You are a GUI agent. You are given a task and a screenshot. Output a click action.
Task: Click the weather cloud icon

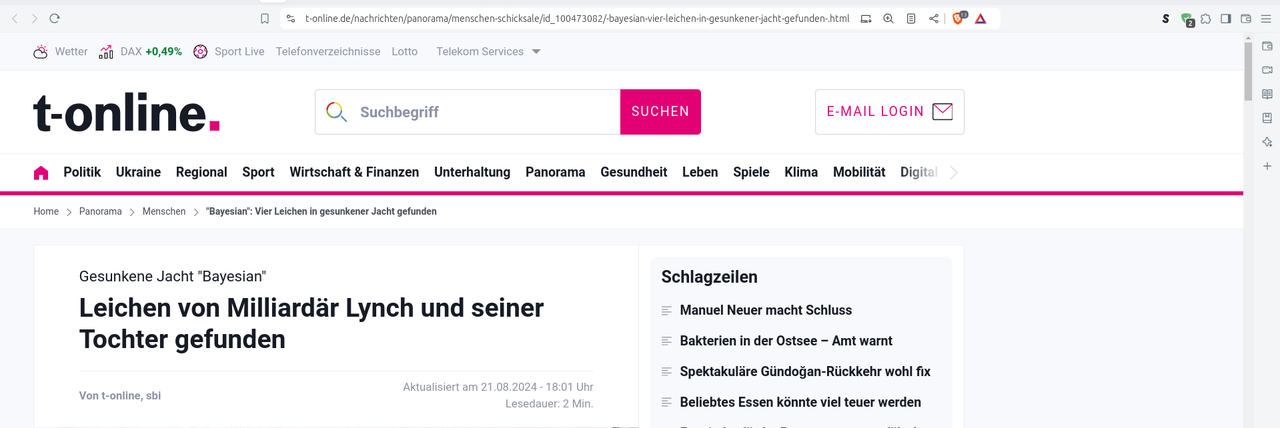(41, 52)
